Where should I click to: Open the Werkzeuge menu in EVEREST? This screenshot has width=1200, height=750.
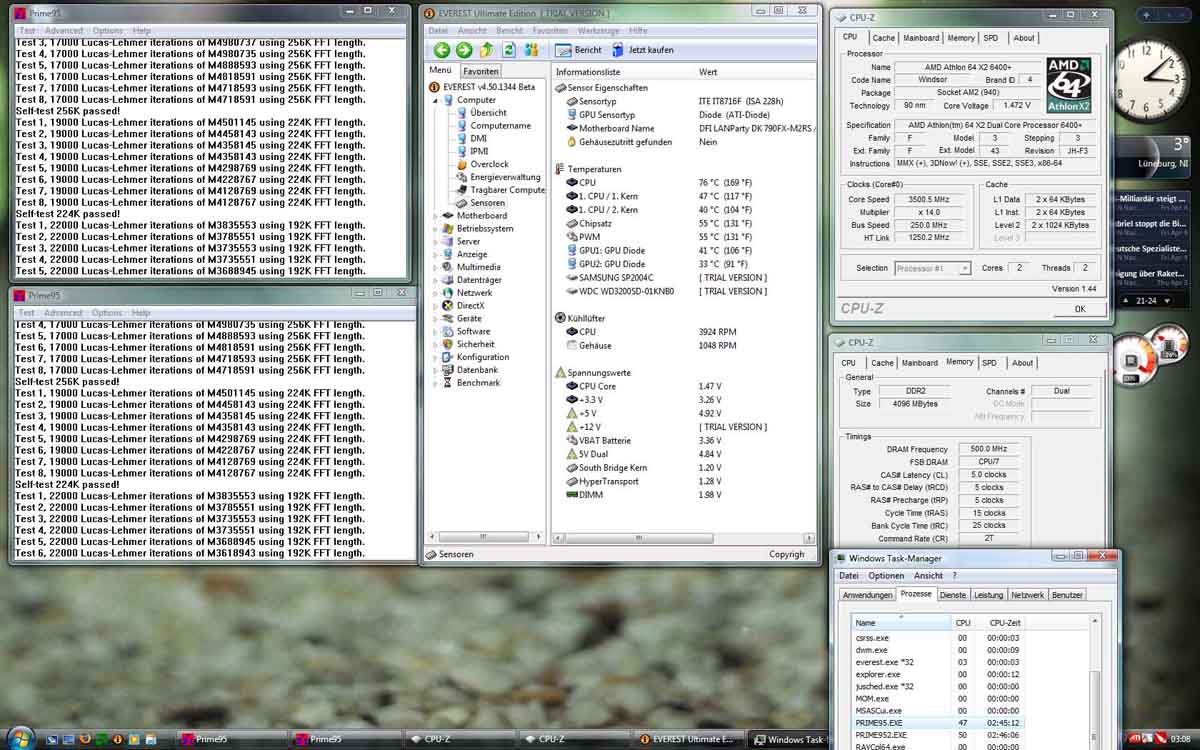coord(598,31)
